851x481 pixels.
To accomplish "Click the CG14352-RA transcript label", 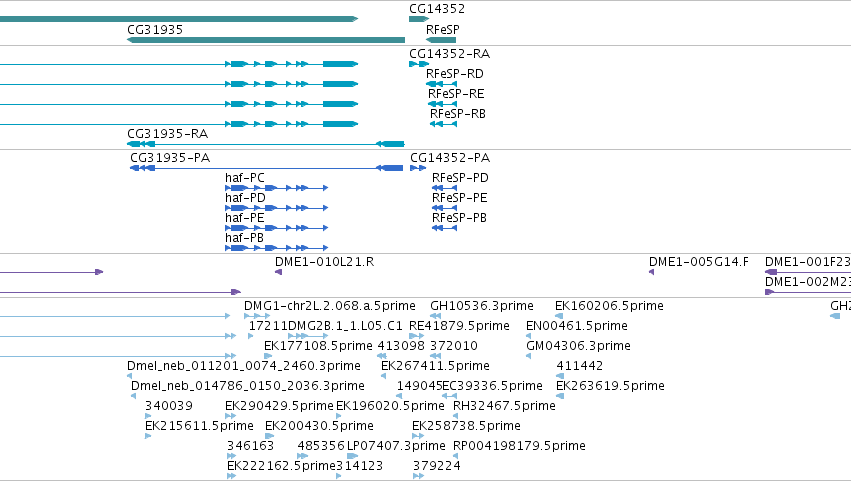I will [449, 54].
